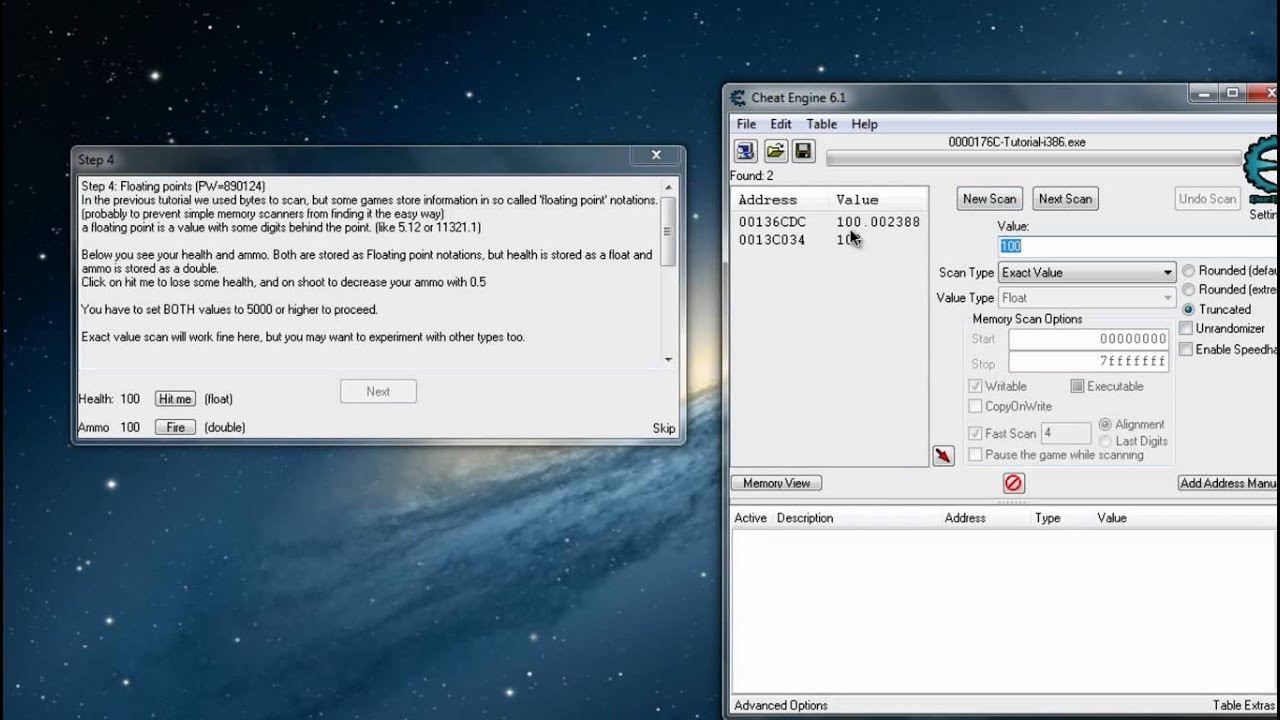
Task: Click the scan progress bar
Action: pyautogui.click(x=1033, y=158)
